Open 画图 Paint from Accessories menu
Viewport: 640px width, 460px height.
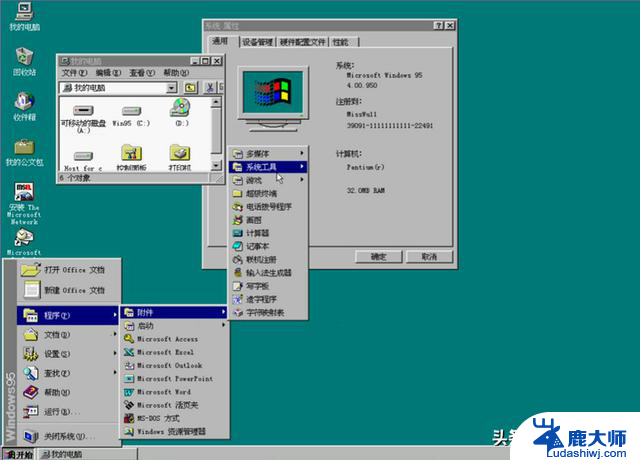coord(268,220)
